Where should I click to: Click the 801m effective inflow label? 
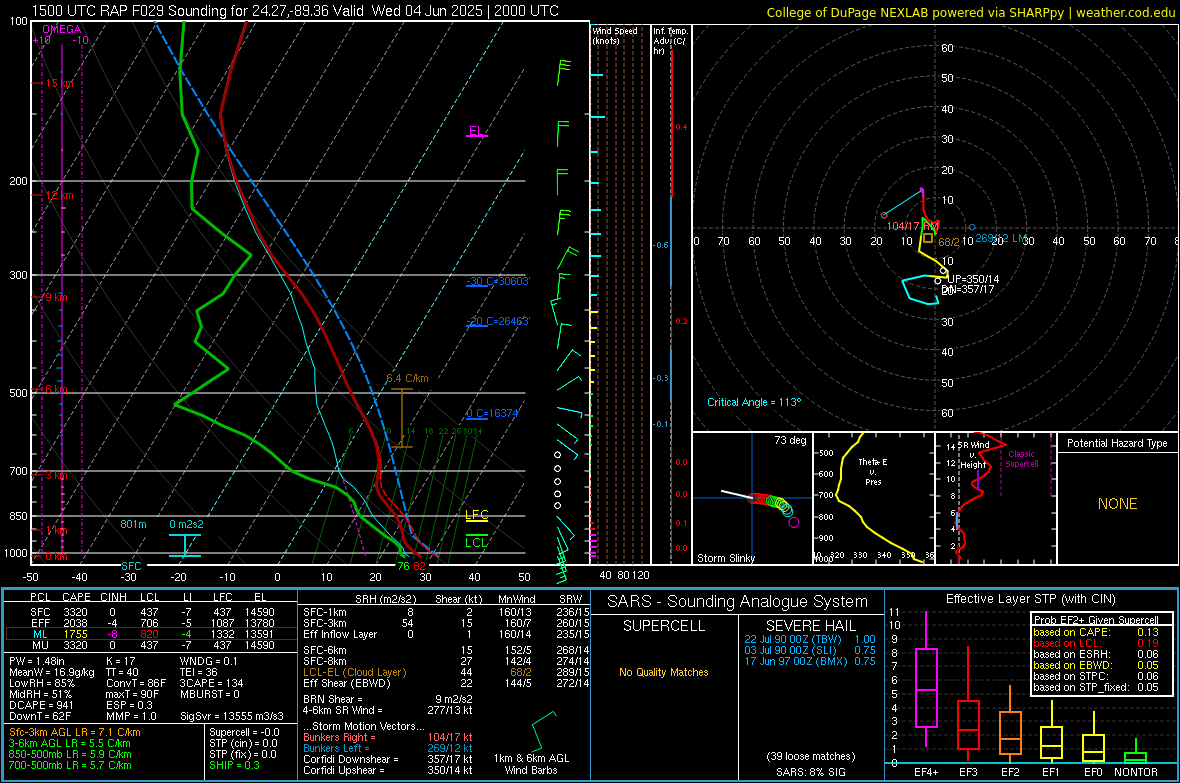(x=133, y=524)
